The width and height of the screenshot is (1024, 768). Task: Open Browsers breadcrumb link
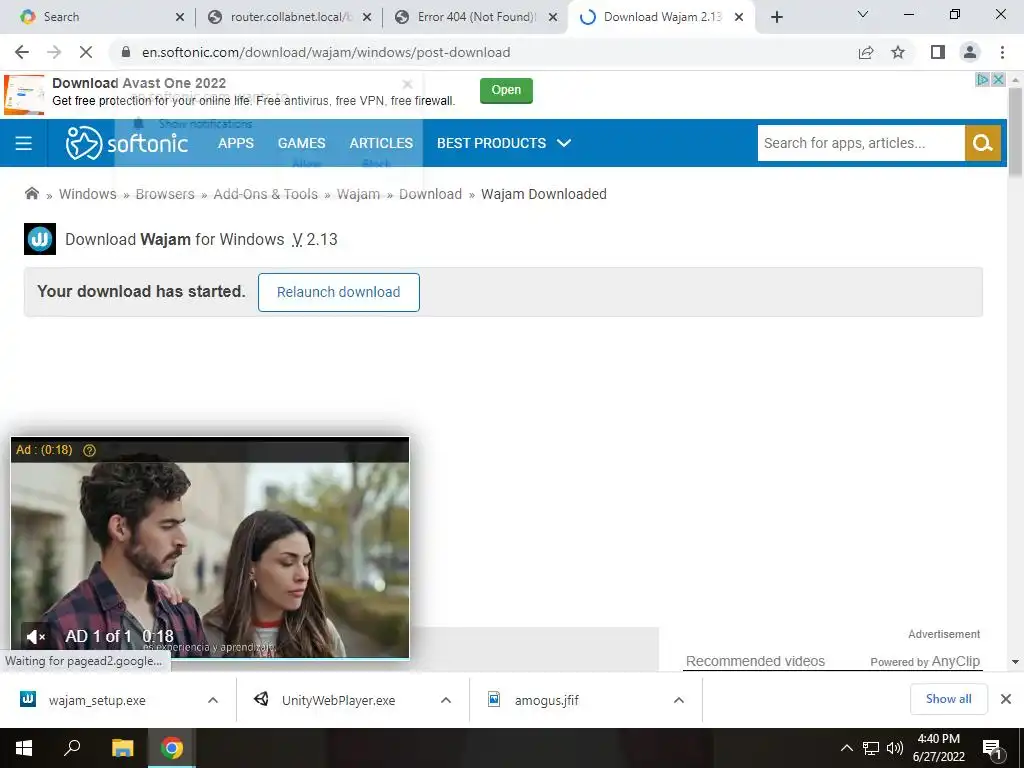pos(165,194)
